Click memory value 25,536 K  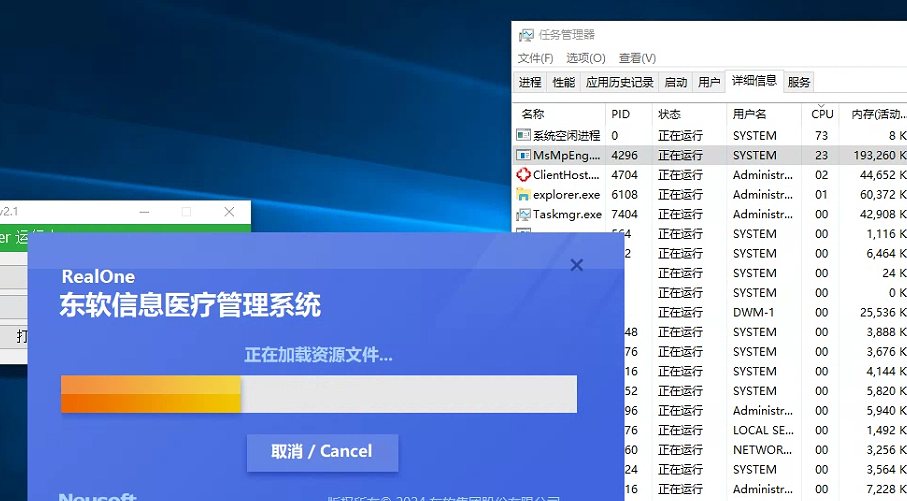click(x=883, y=313)
